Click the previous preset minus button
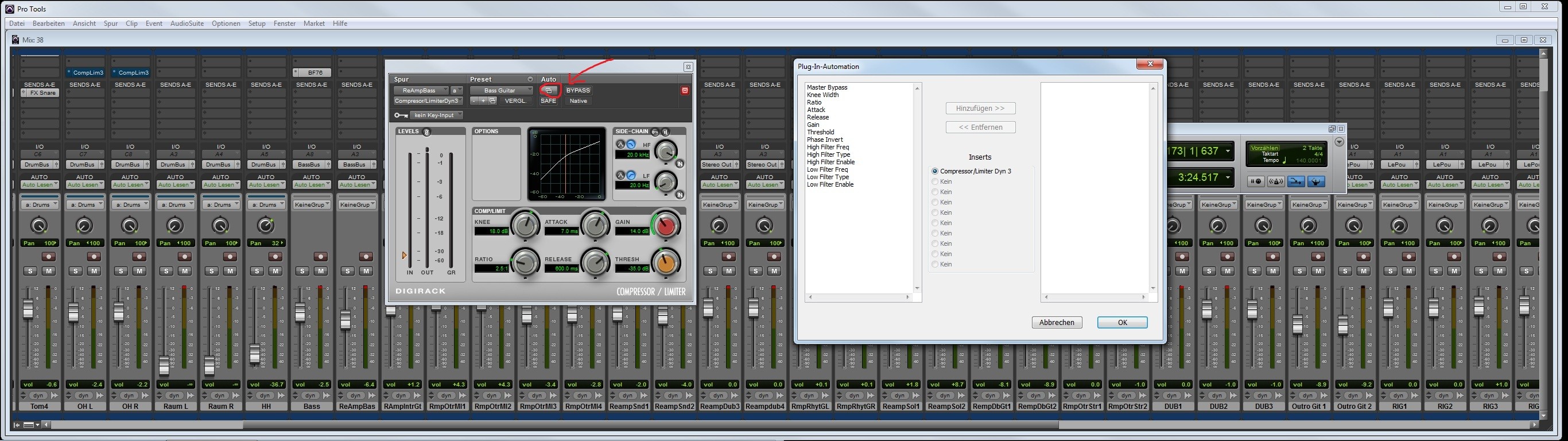 click(x=475, y=101)
